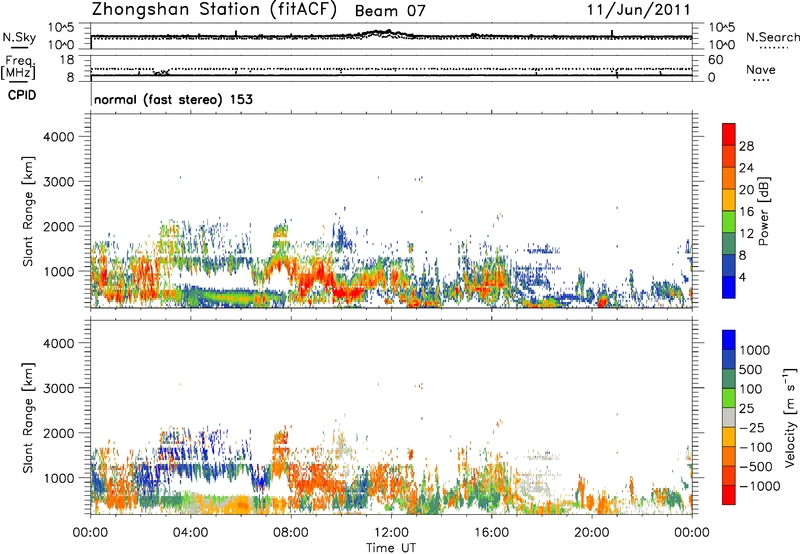This screenshot has height=554, width=800.
Task: Click the date '11/Jun/2011'
Action: (638, 10)
